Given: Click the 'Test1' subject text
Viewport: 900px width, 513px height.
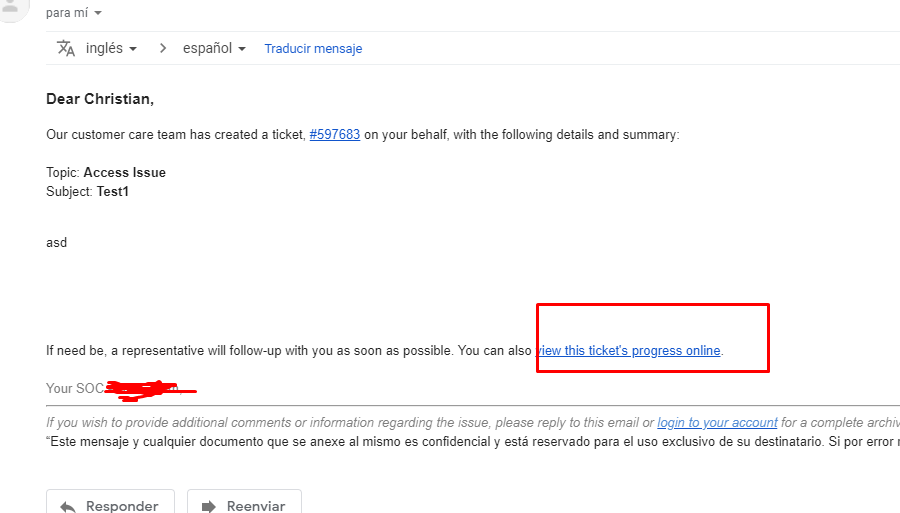Looking at the screenshot, I should [113, 191].
